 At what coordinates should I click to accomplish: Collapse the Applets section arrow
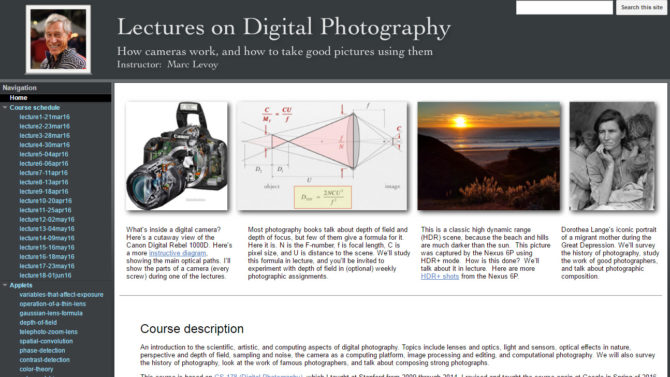(5, 285)
